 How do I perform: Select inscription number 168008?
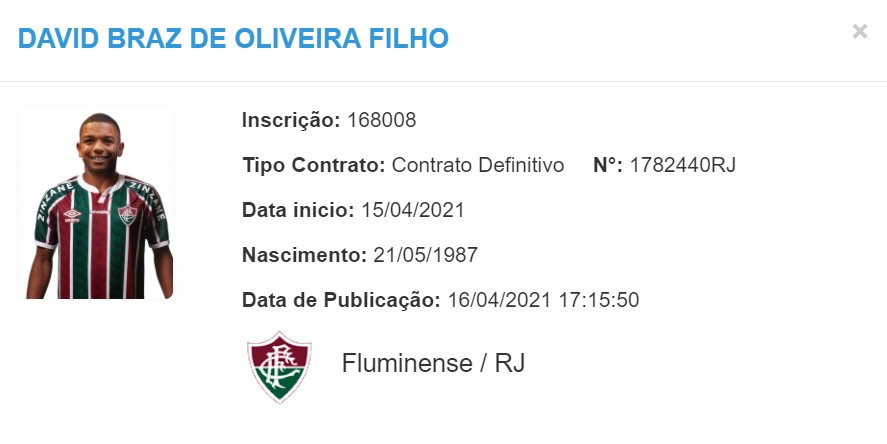coord(381,120)
